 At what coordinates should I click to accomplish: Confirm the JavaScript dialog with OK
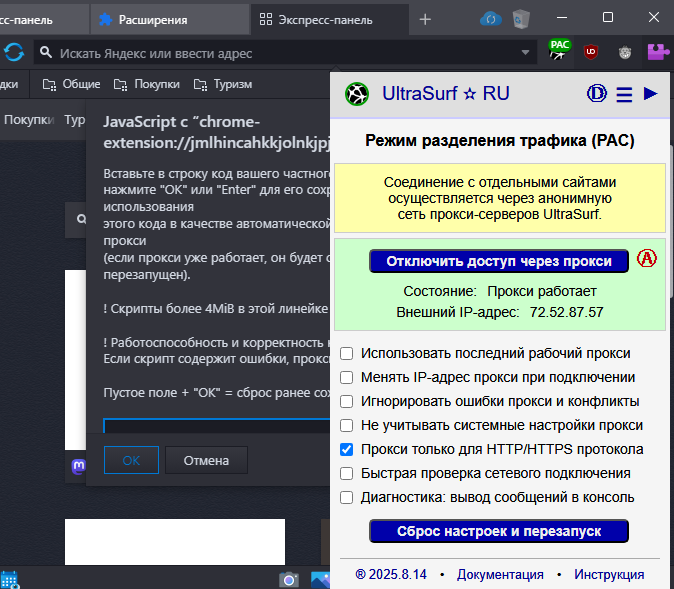coord(131,460)
